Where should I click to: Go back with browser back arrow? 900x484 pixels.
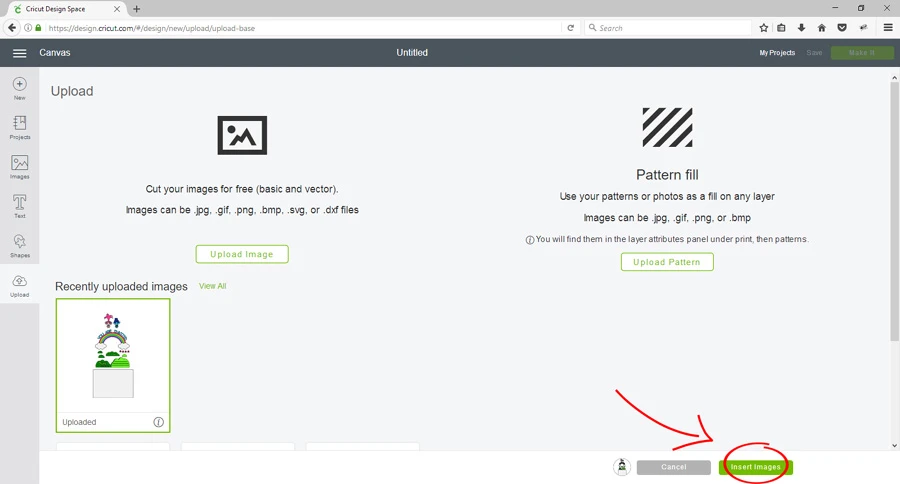click(x=11, y=28)
